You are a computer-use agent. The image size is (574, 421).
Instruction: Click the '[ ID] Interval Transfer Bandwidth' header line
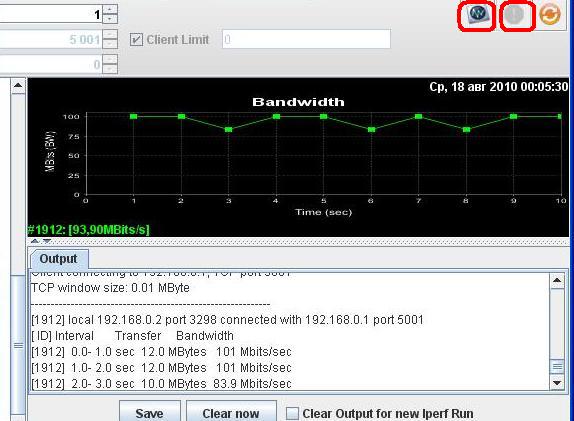(133, 336)
